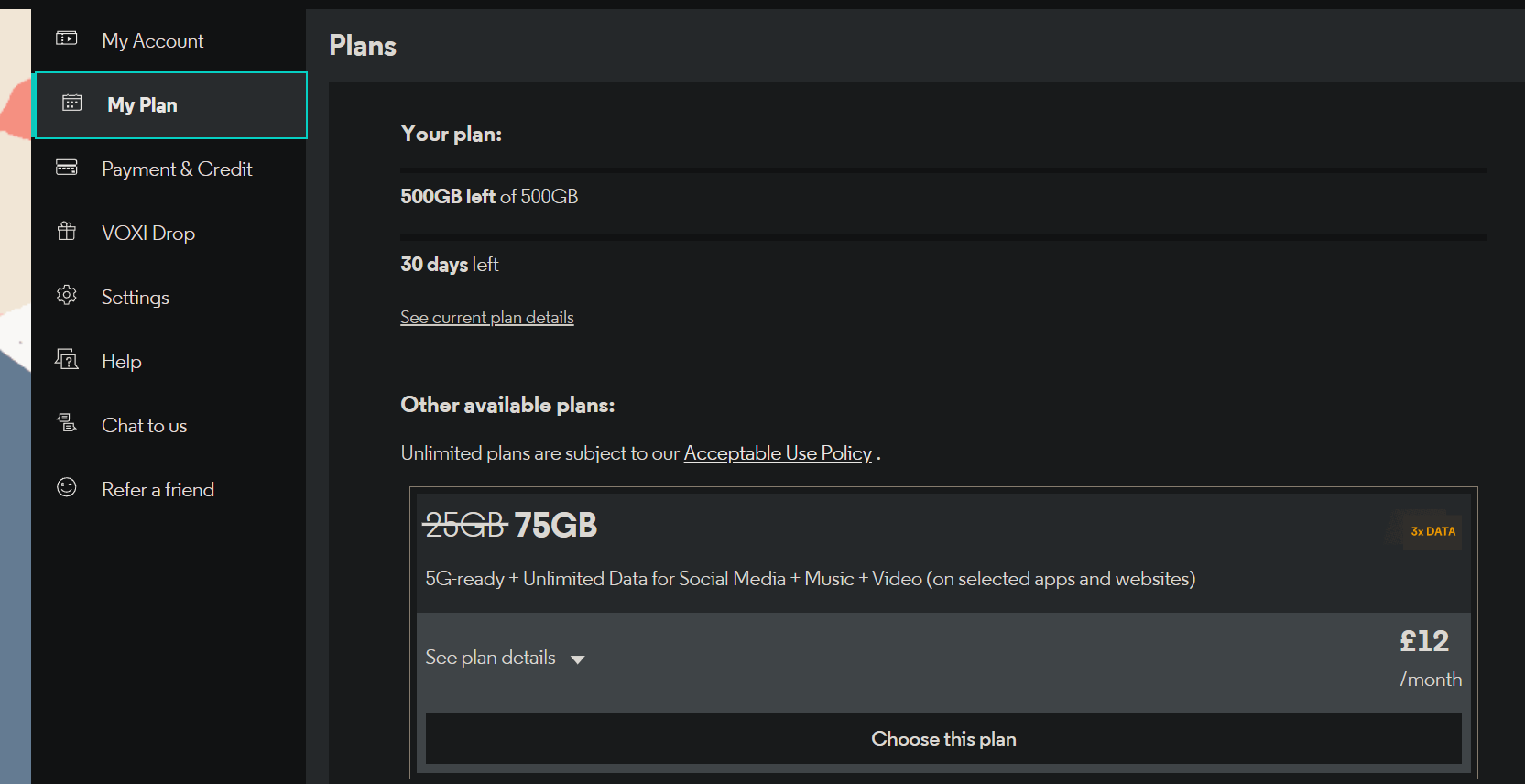Select Payment & Credit in sidebar
The height and width of the screenshot is (784, 1525).
coord(177,169)
